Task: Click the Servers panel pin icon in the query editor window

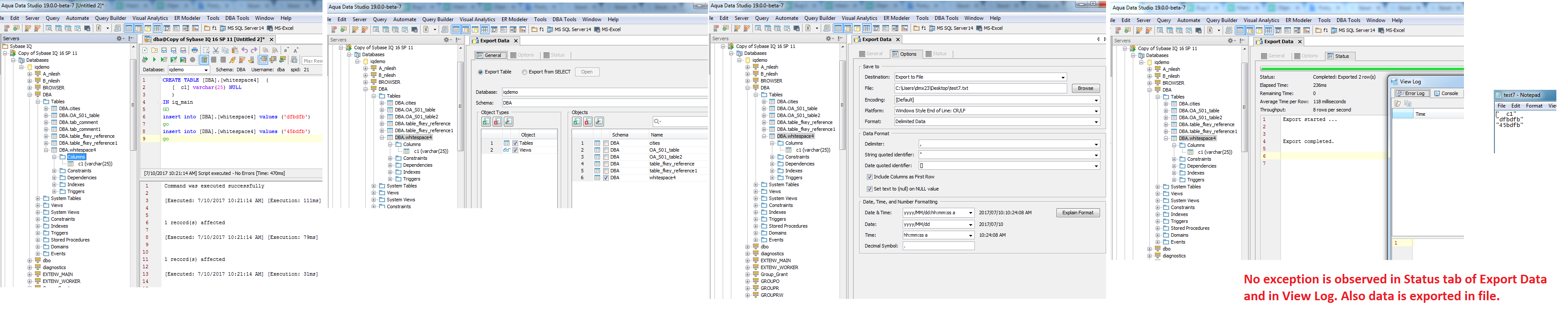Action: [131, 38]
